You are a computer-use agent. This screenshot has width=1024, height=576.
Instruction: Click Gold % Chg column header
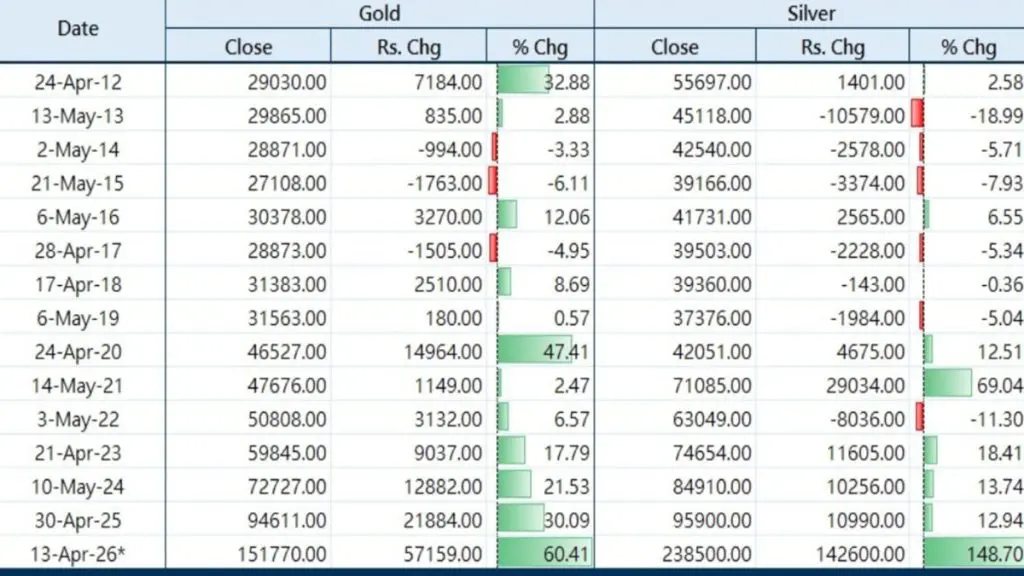pyautogui.click(x=540, y=46)
